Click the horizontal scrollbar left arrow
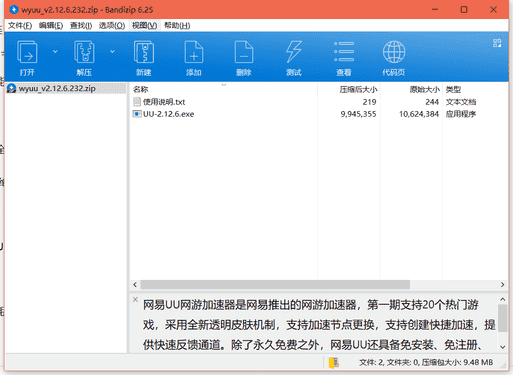The height and width of the screenshot is (375, 513). point(135,285)
